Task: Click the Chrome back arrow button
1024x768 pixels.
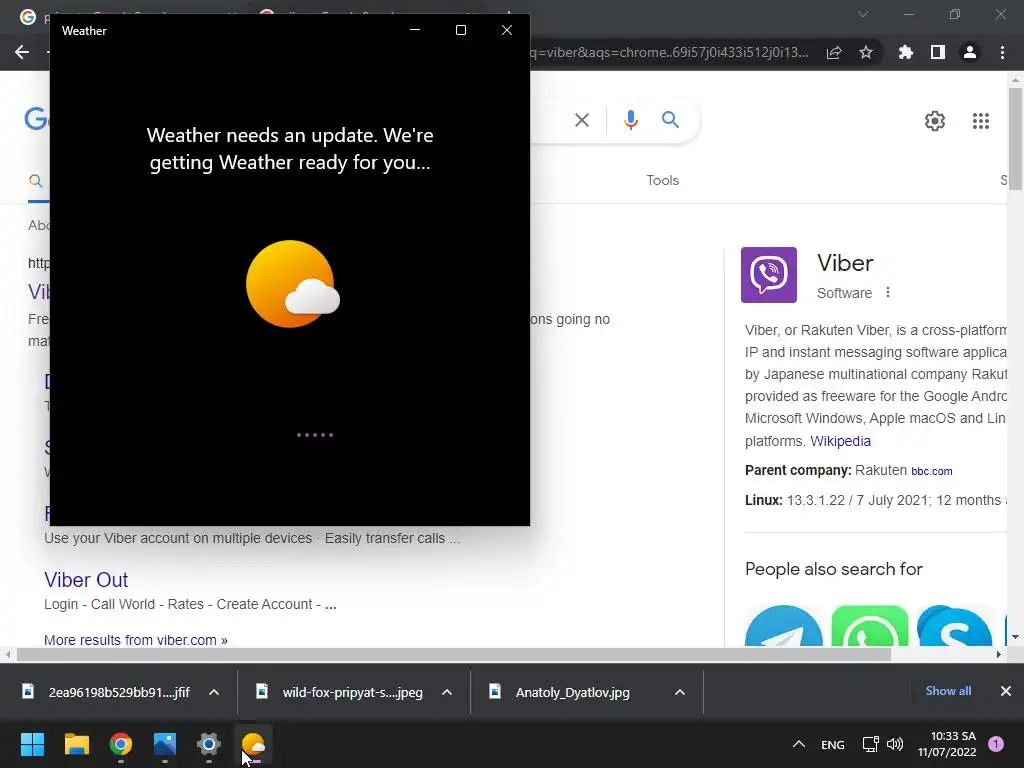Action: pyautogui.click(x=22, y=52)
